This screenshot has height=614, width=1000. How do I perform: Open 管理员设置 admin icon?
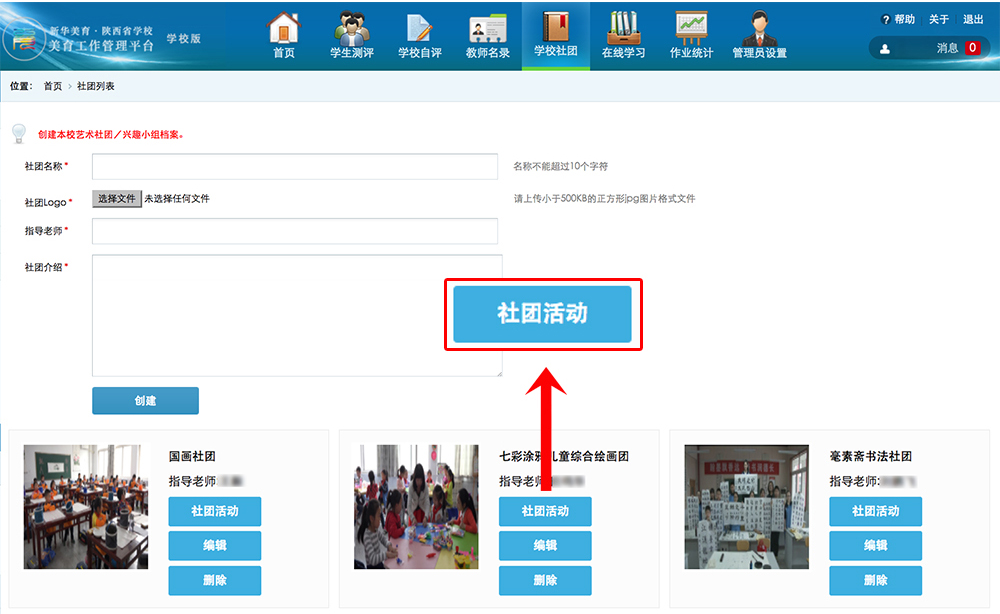pyautogui.click(x=759, y=27)
